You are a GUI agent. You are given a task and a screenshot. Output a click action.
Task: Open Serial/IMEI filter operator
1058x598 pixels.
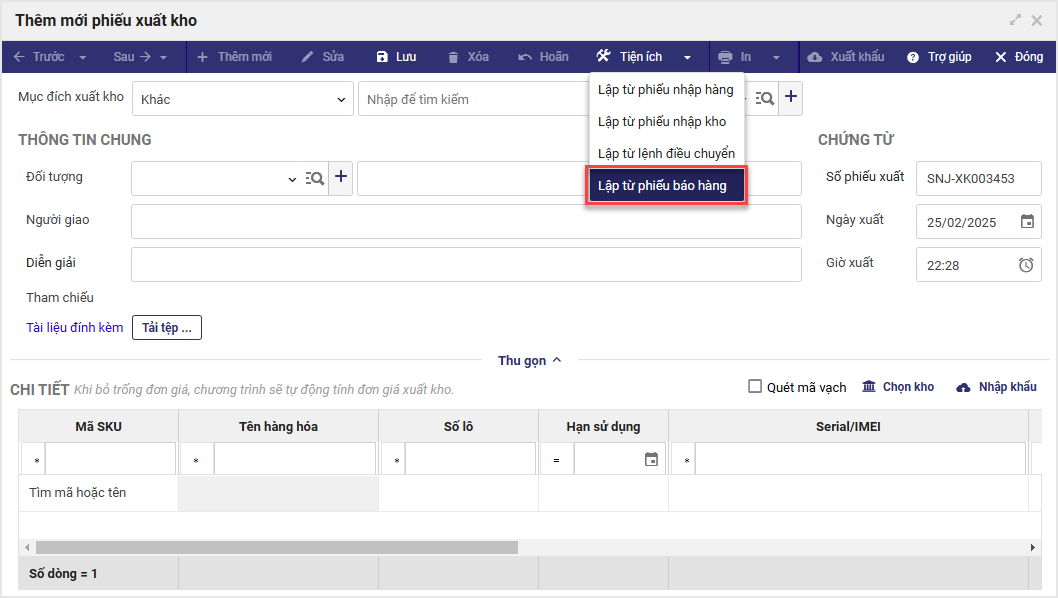coord(686,460)
